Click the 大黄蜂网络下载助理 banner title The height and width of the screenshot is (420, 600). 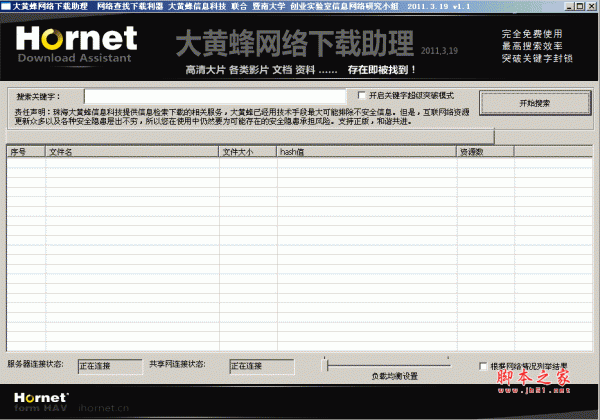tap(295, 43)
